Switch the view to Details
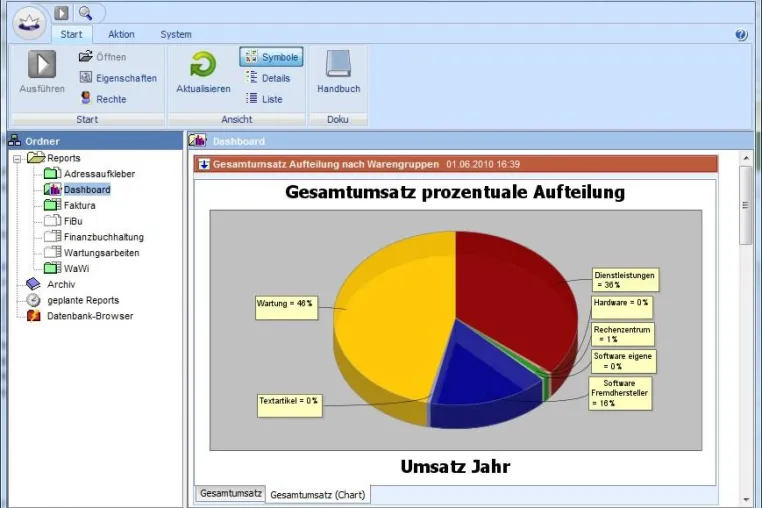 268,78
